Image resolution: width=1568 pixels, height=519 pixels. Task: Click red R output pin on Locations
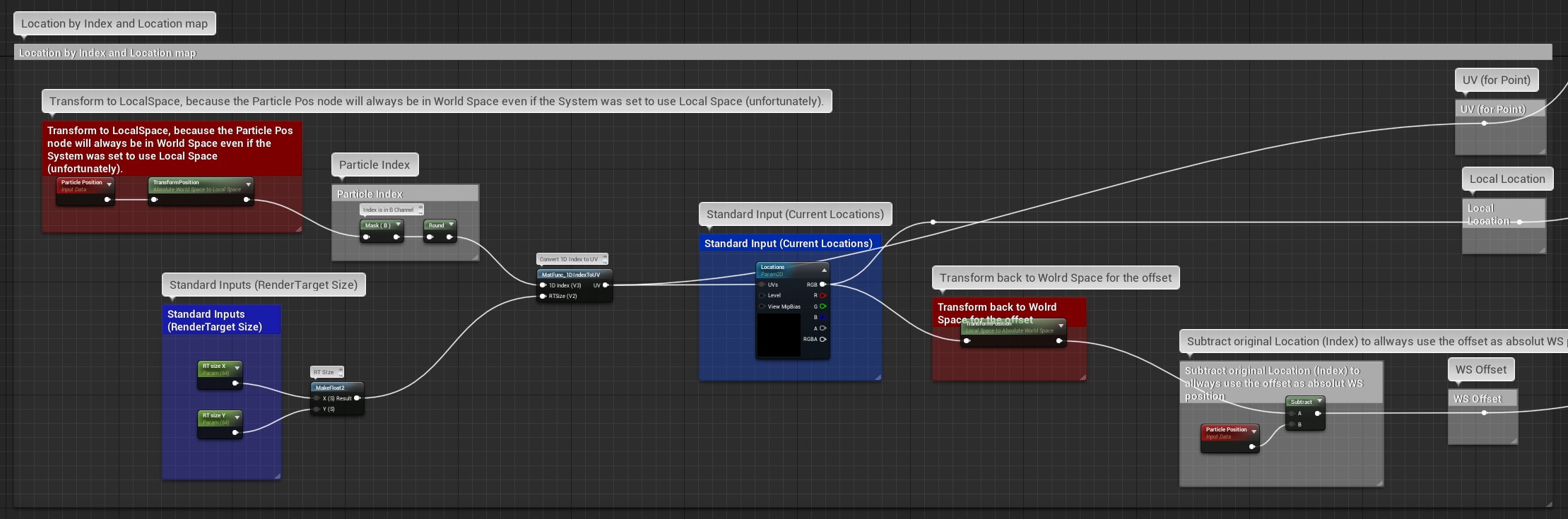823,295
